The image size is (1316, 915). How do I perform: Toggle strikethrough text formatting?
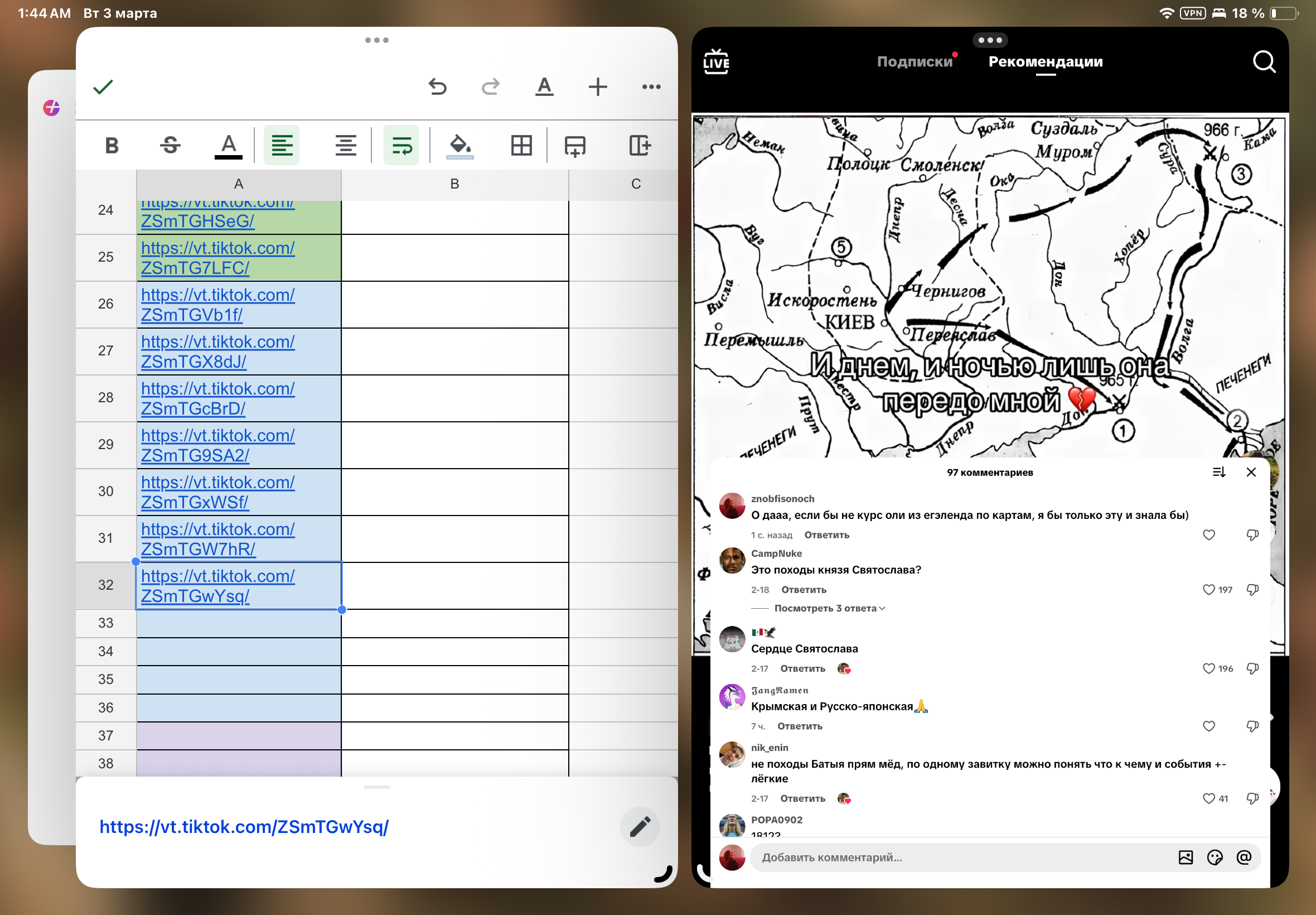click(170, 146)
